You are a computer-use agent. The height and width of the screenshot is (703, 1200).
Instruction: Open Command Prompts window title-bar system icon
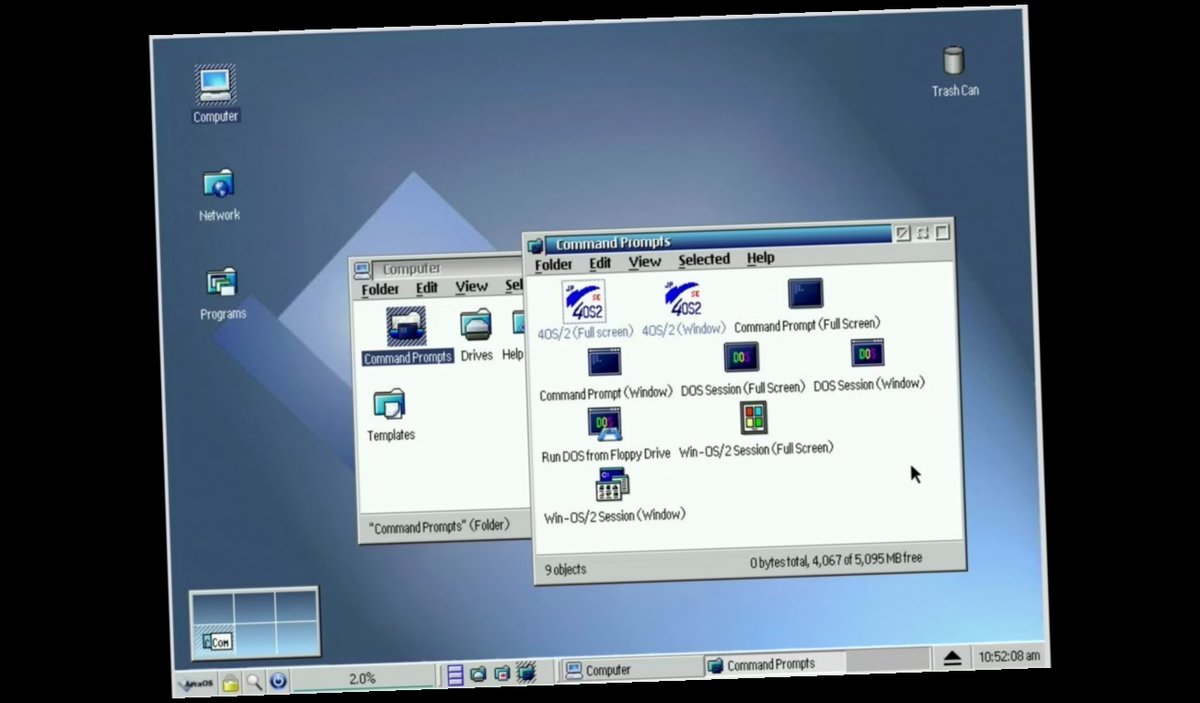click(x=536, y=245)
